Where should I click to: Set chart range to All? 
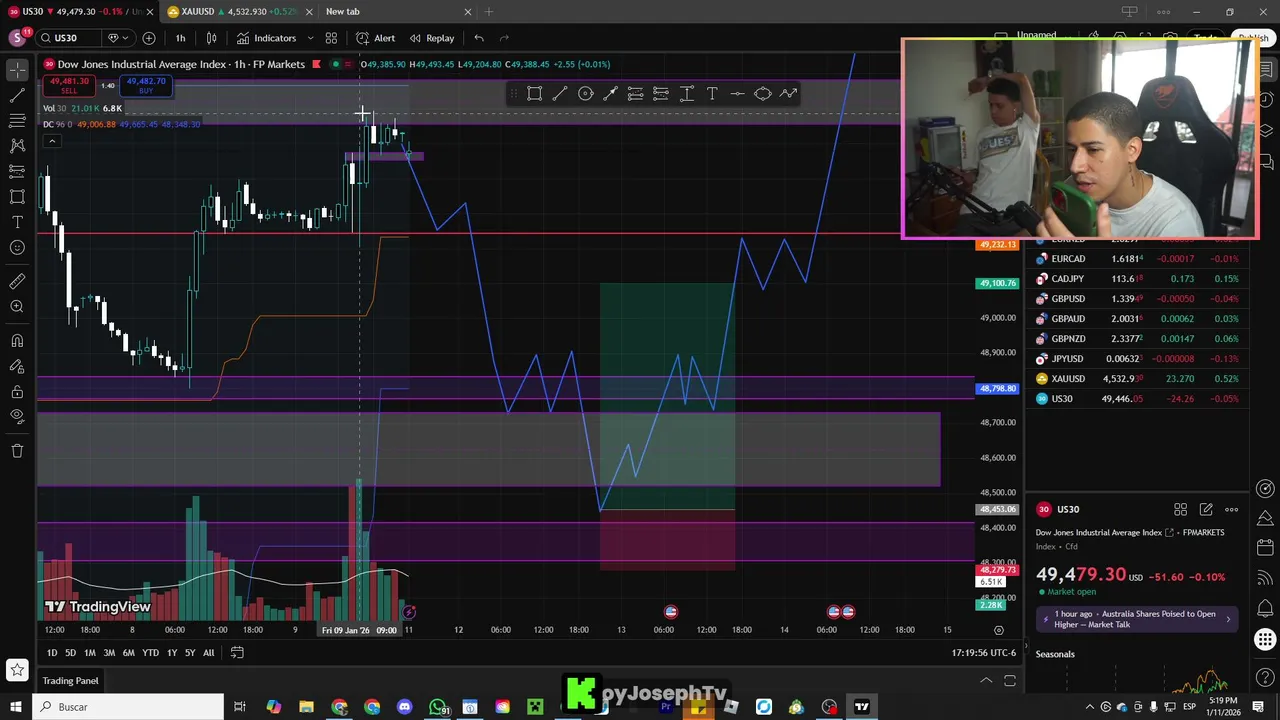[208, 653]
